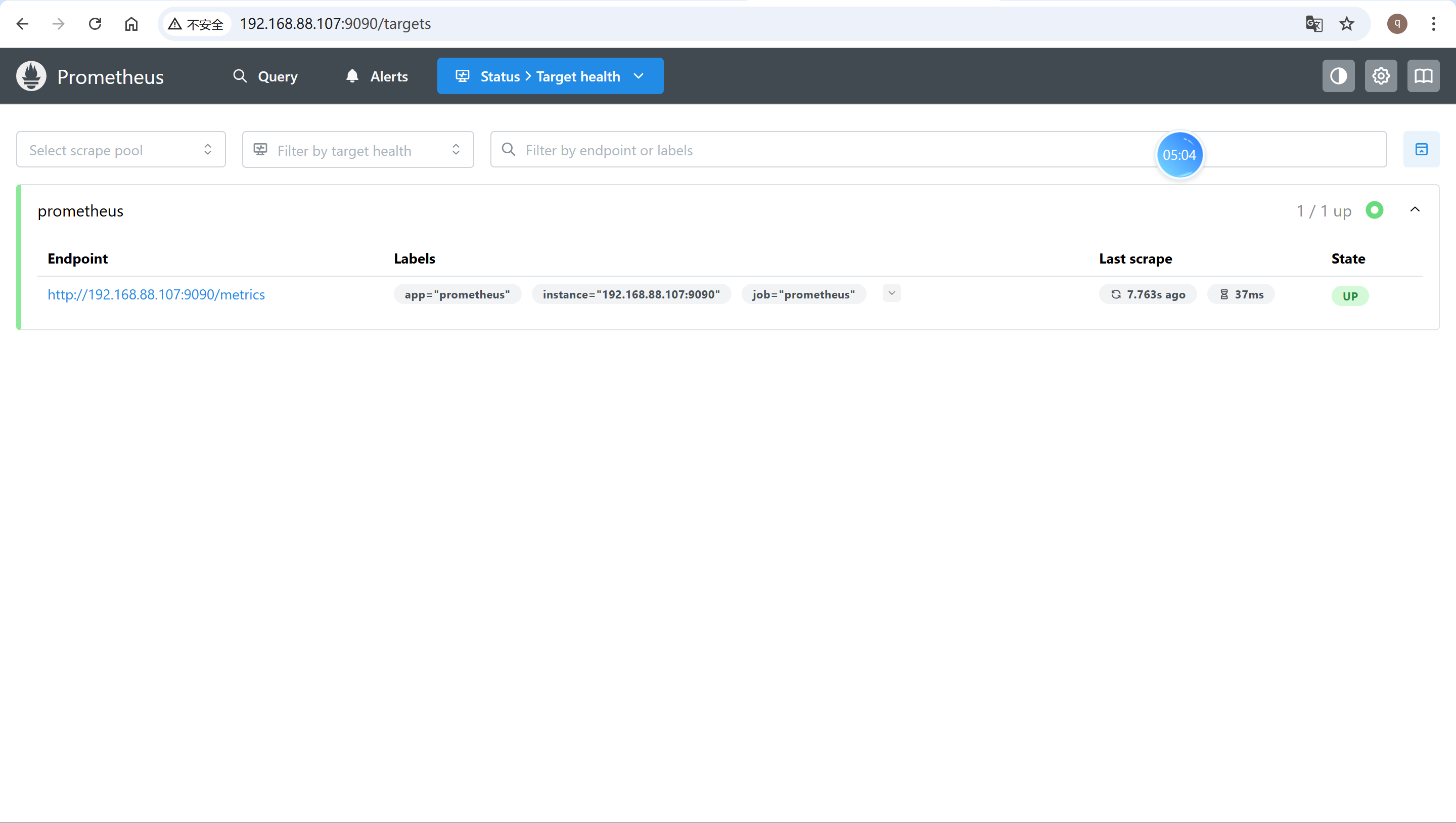Open the settings gear icon
The width and height of the screenshot is (1456, 823).
(1381, 76)
